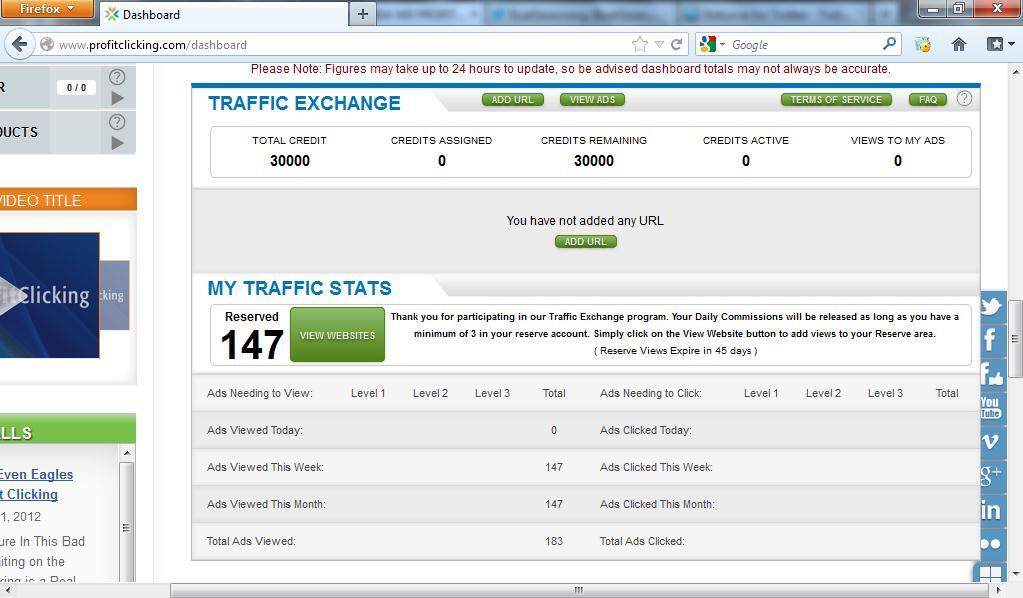Open the TERMS OF SERVICE page

click(836, 100)
